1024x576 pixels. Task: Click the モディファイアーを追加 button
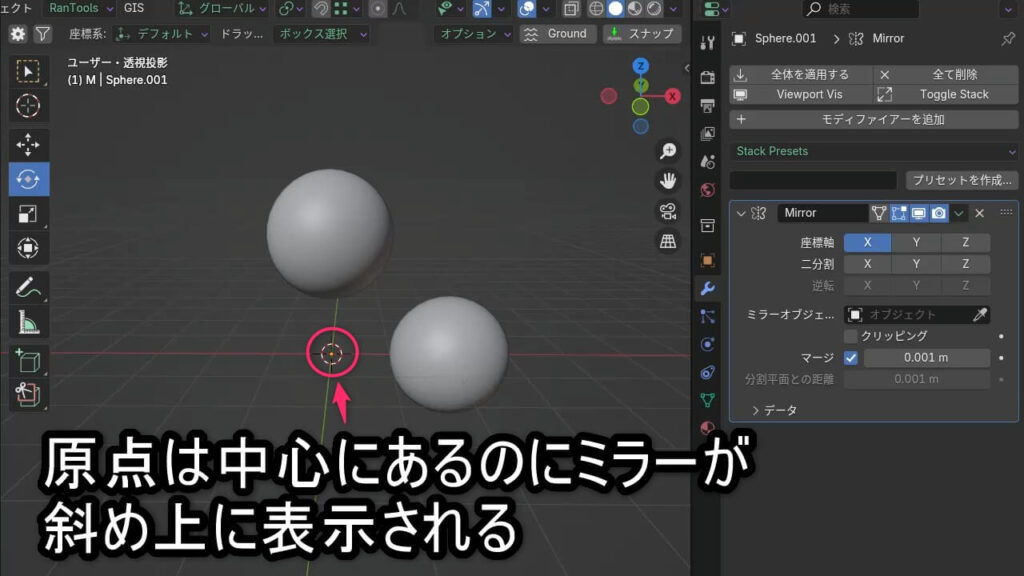(874, 119)
